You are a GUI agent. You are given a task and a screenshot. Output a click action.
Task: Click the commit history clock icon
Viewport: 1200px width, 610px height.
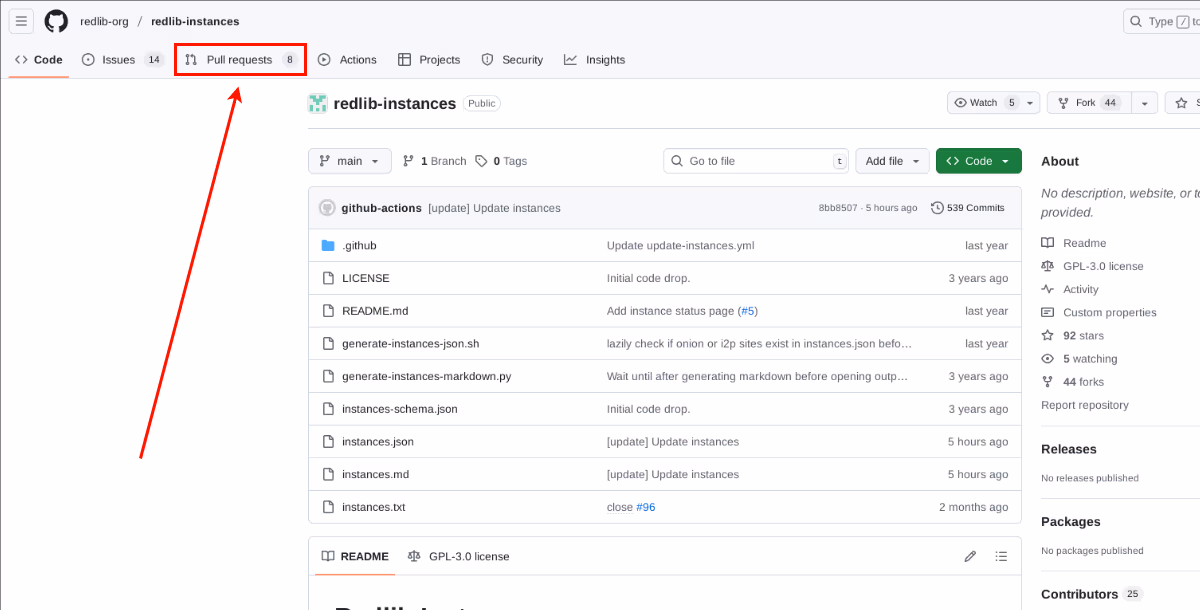pos(937,208)
